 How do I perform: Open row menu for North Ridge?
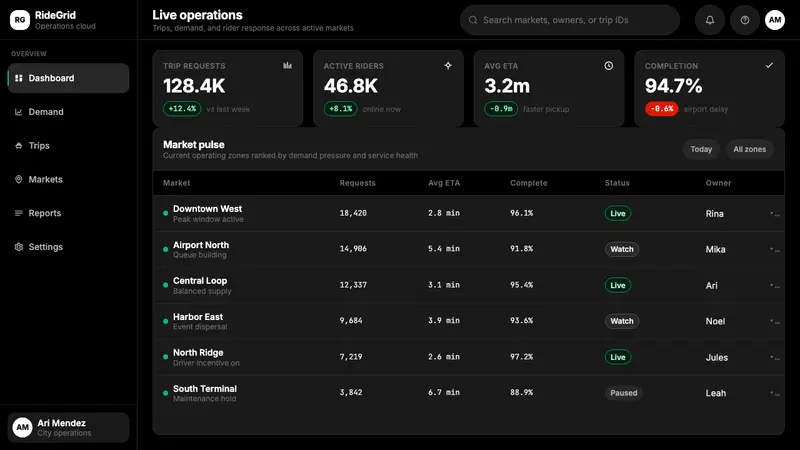774,357
